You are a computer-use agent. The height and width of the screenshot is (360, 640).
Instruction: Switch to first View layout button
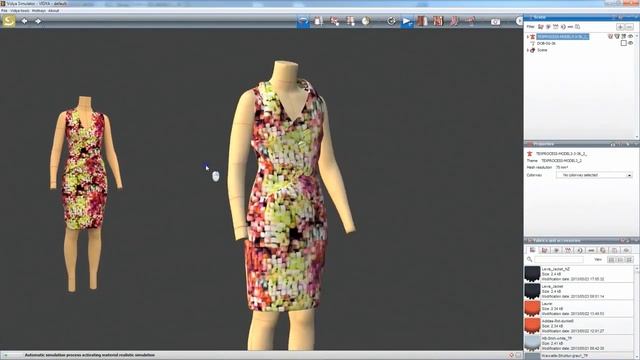click(611, 260)
